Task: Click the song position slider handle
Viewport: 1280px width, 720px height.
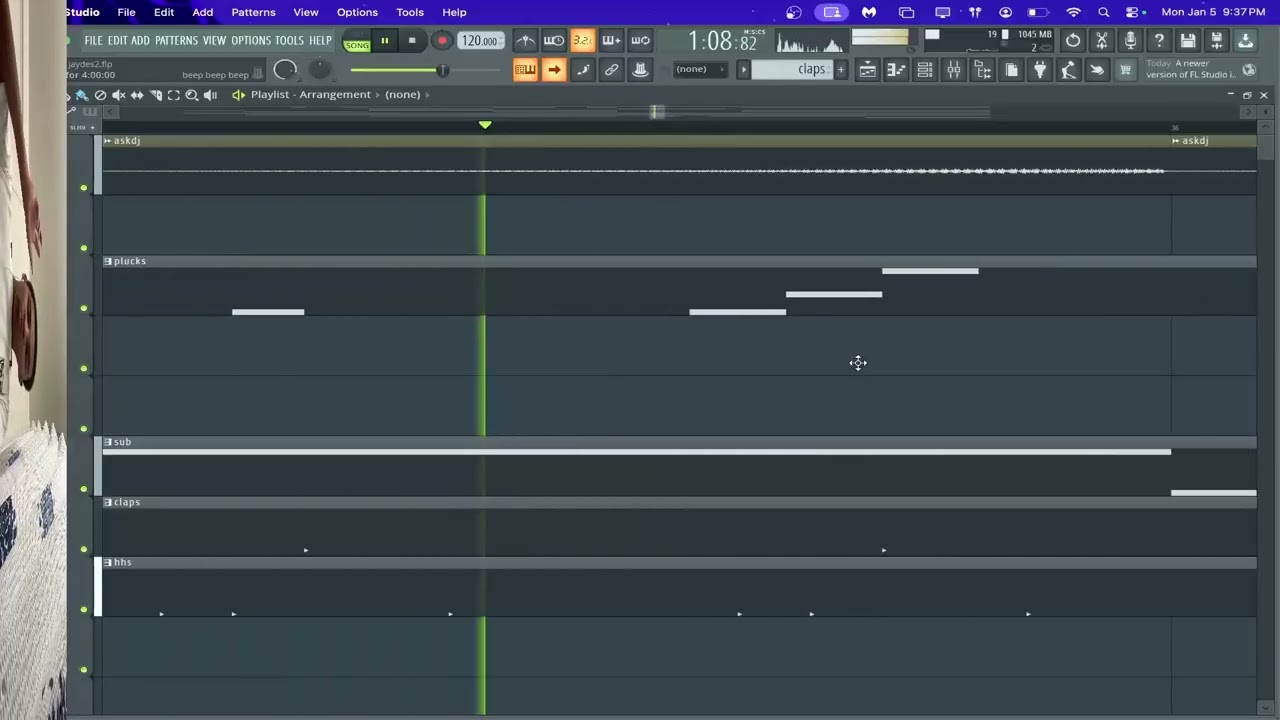Action: (x=441, y=70)
